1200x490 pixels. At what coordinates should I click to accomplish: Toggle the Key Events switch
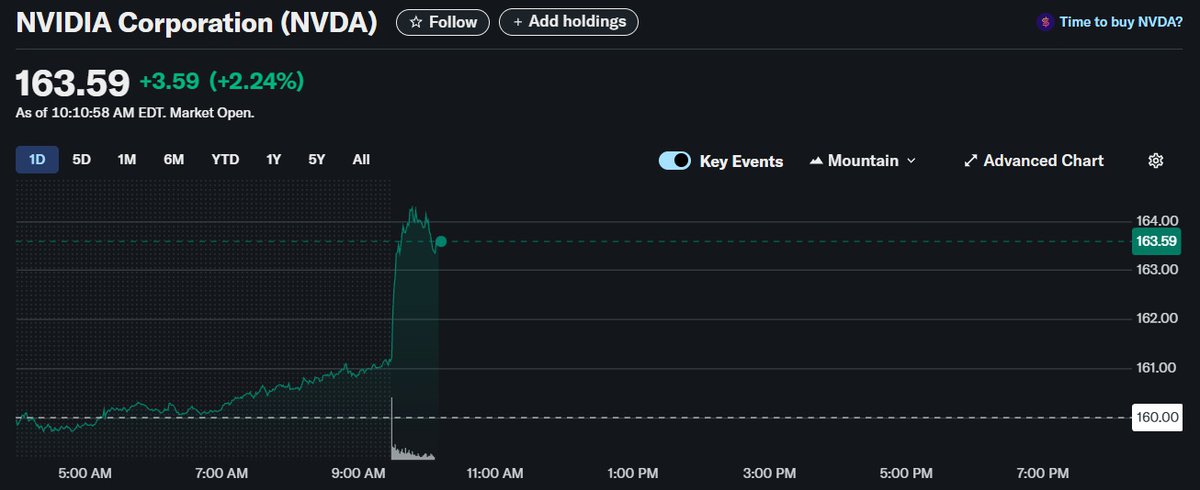click(675, 161)
